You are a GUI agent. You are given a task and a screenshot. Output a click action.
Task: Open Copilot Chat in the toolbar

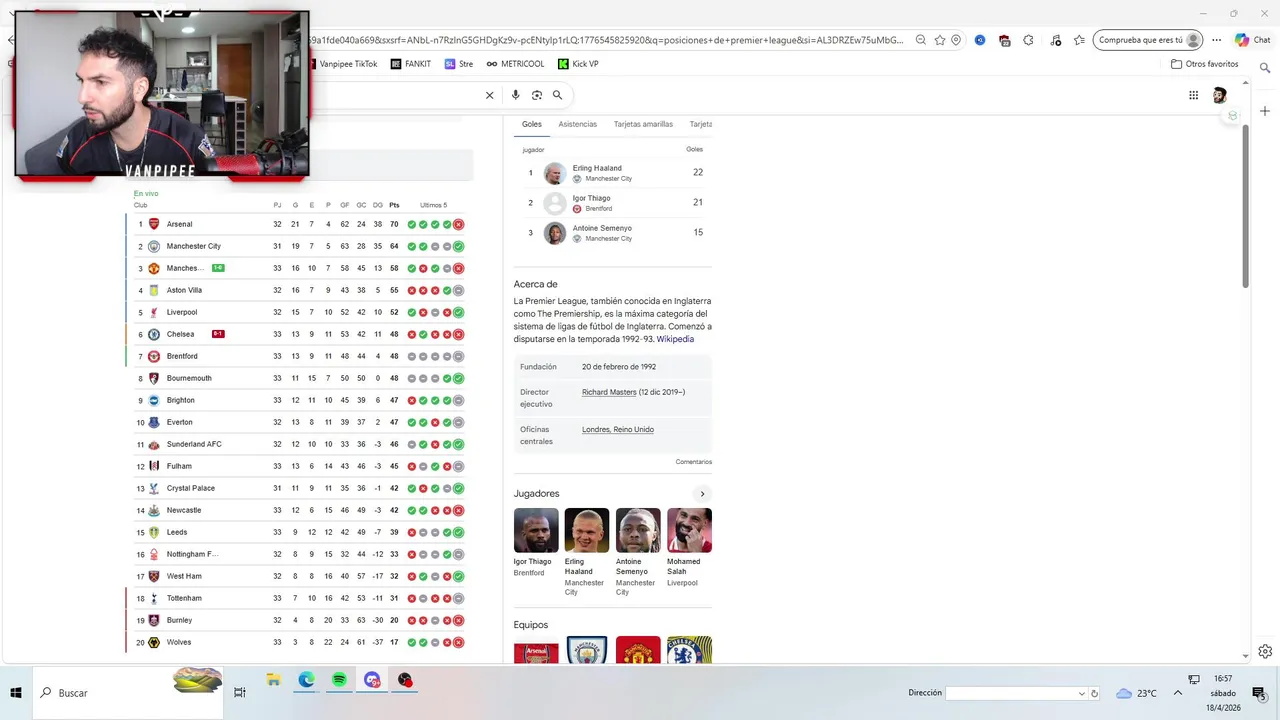[x=1252, y=40]
